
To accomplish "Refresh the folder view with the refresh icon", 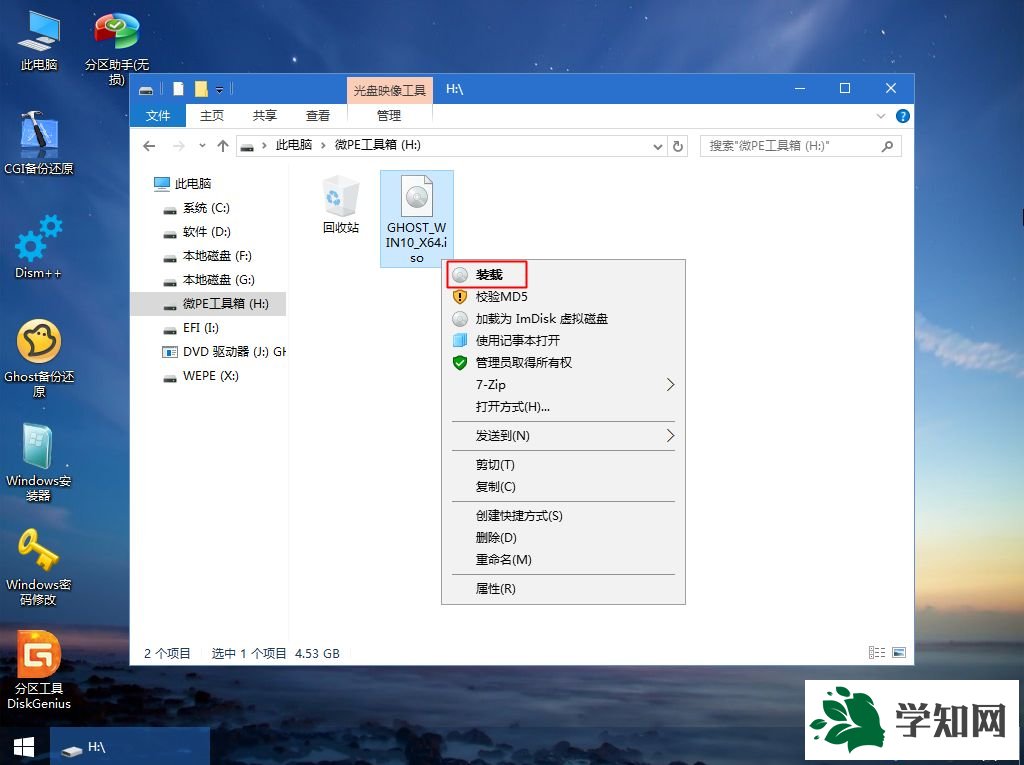I will click(679, 145).
